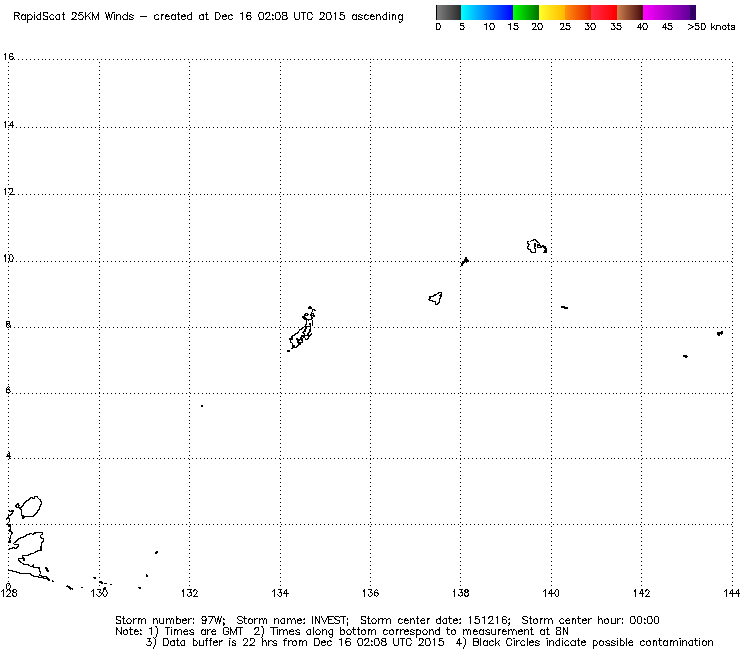740x650 pixels.
Task: Click the small atoll outline between 136E and 138E
Action: (x=436, y=298)
